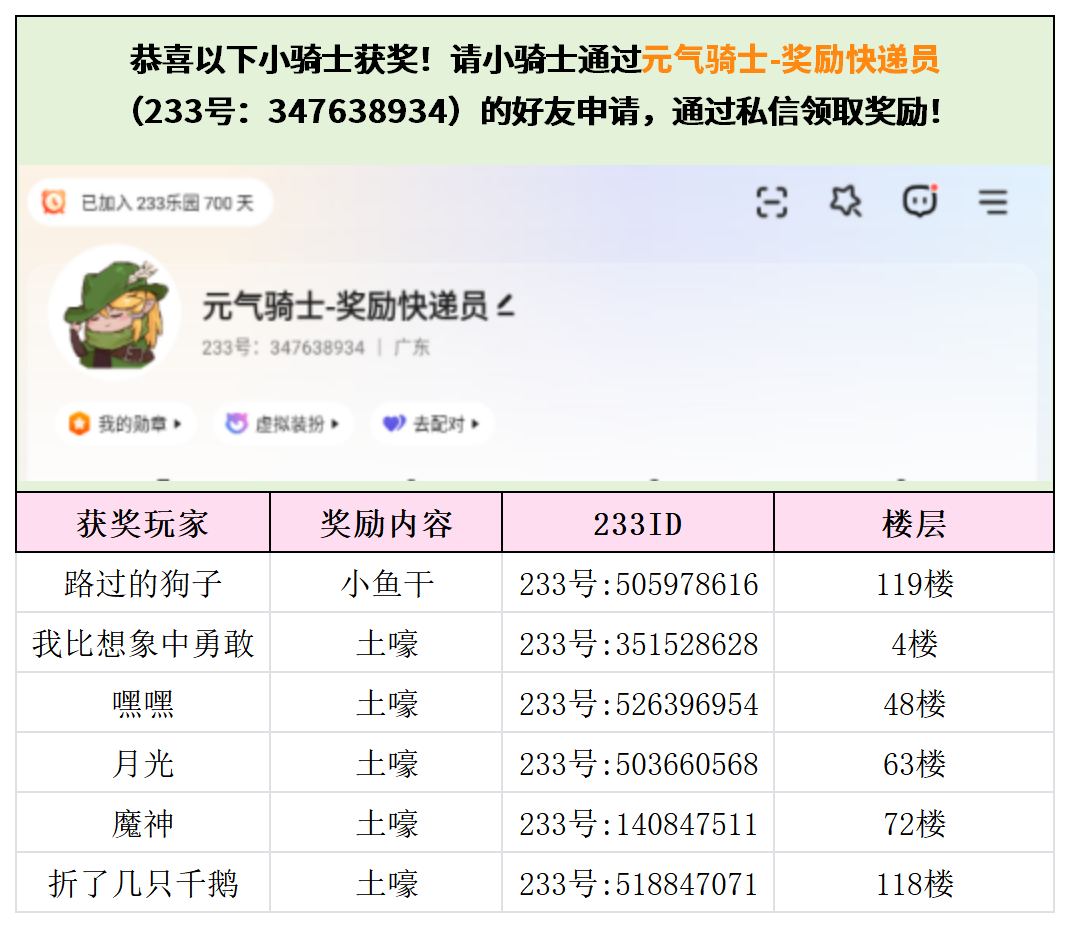Click the 已加入233乐园 700天 badge
Screen dimensions: 1070x928
150,203
